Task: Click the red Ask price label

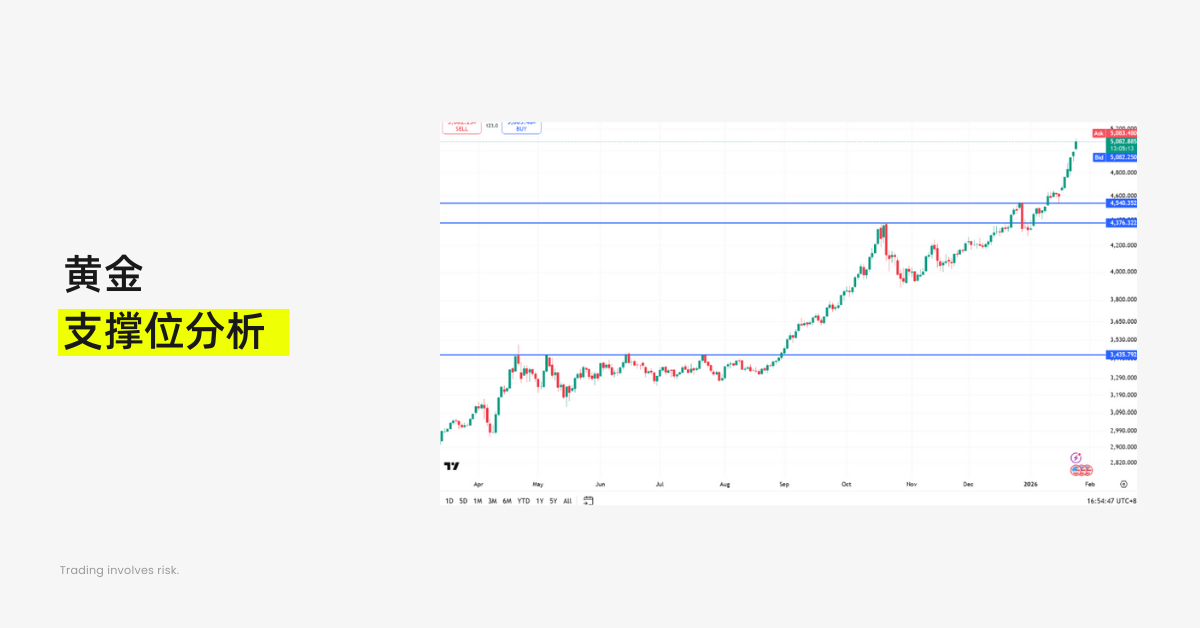Action: [x=1115, y=133]
